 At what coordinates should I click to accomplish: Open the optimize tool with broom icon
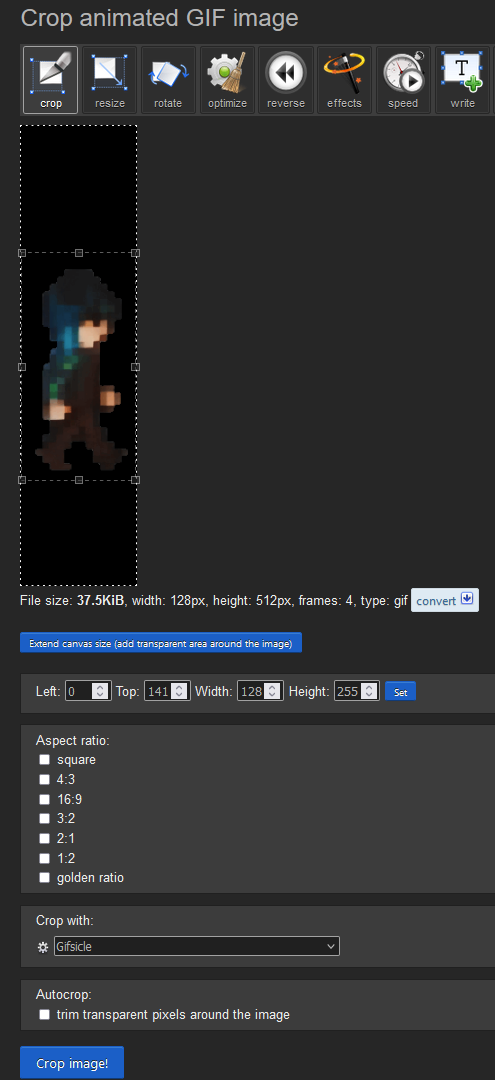[227, 79]
